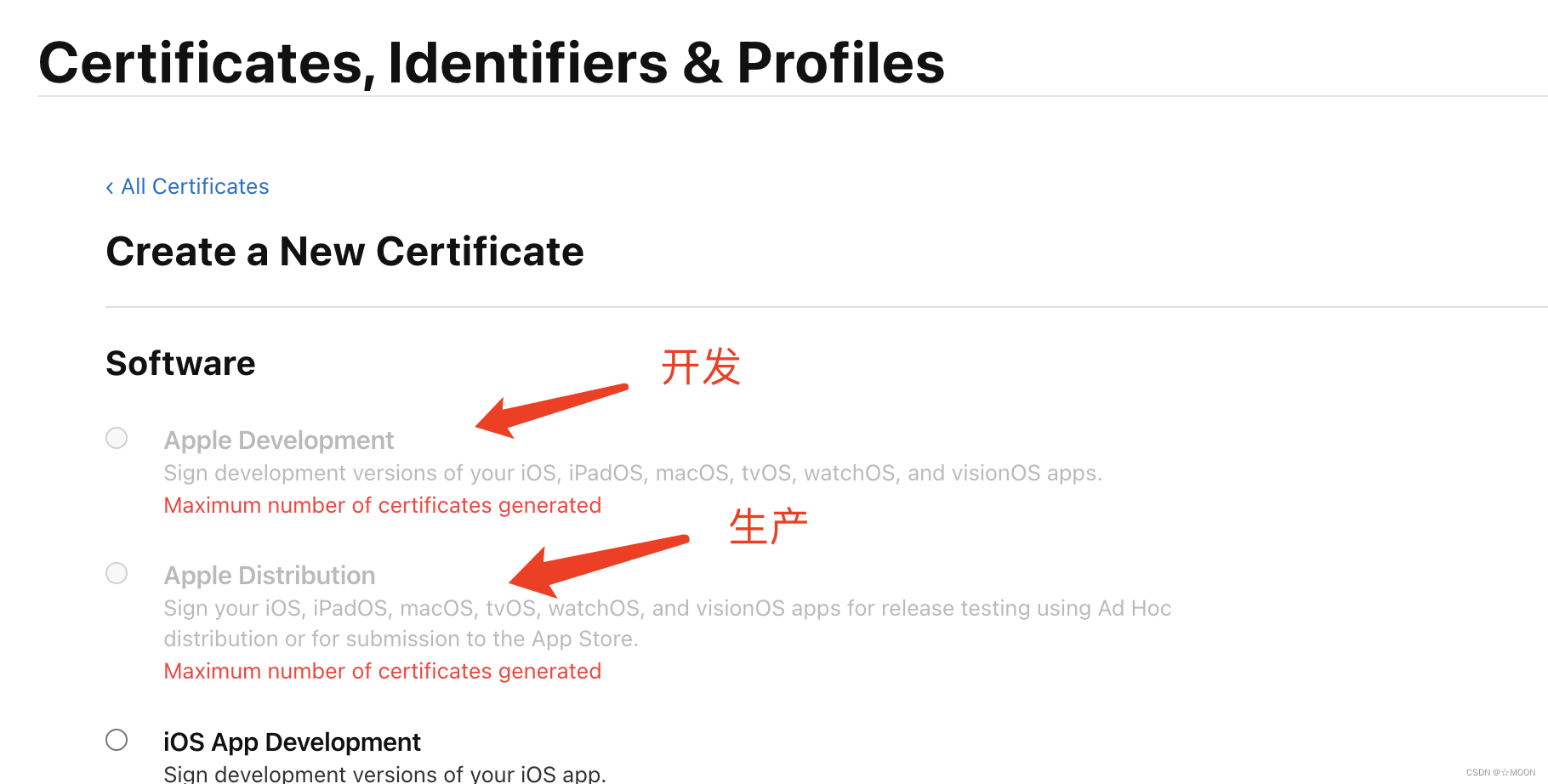This screenshot has height=784, width=1548.
Task: Click the Certificates, Identifiers & Profiles page title
Action: click(492, 63)
